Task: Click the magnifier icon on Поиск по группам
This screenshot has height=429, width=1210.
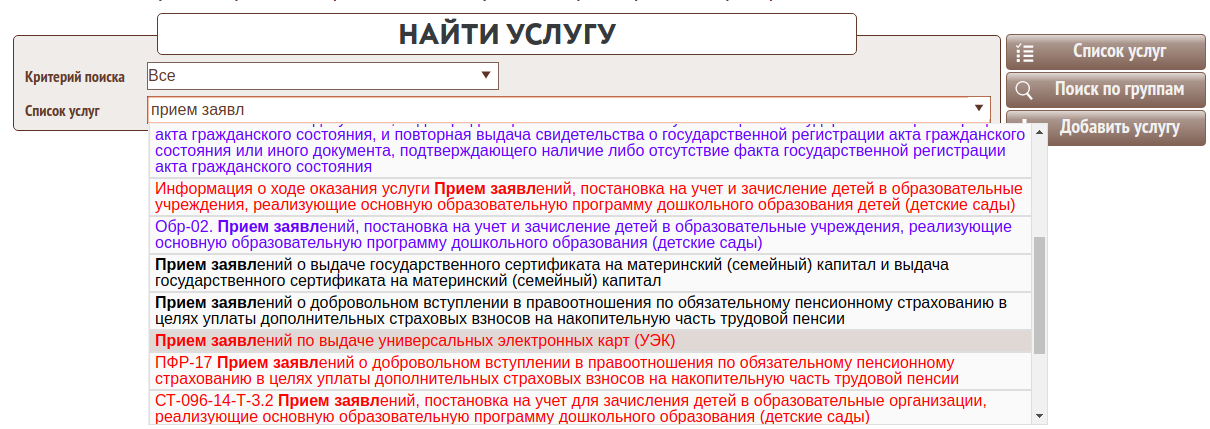Action: point(1024,90)
